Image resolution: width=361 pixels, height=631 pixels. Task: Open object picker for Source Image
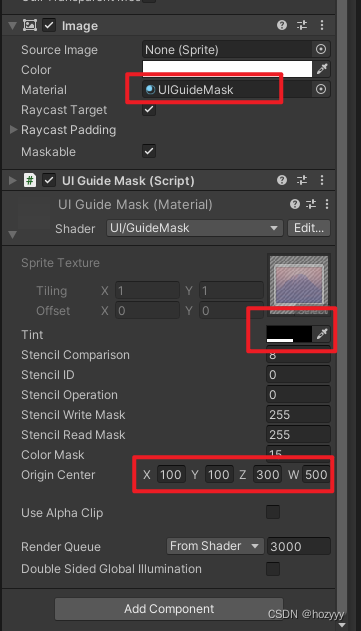[x=321, y=49]
